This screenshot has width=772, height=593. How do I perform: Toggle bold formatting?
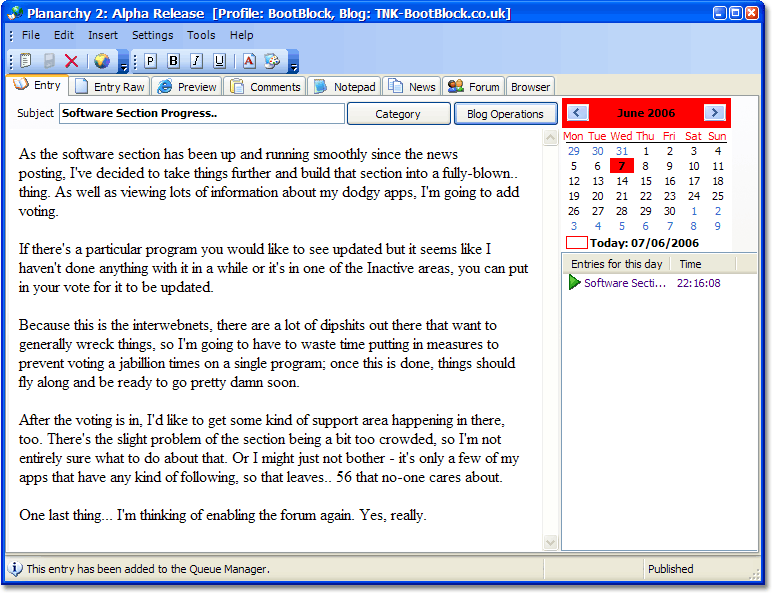[174, 61]
